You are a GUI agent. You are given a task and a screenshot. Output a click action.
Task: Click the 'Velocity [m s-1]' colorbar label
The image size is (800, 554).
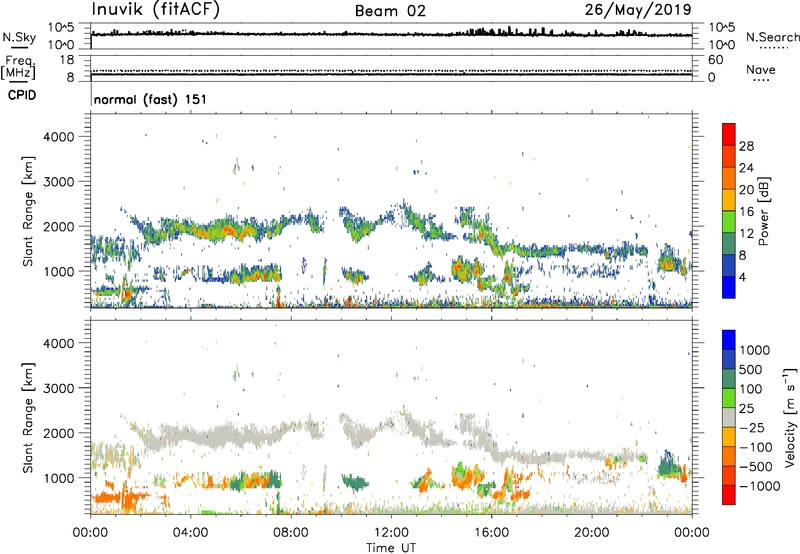click(790, 417)
